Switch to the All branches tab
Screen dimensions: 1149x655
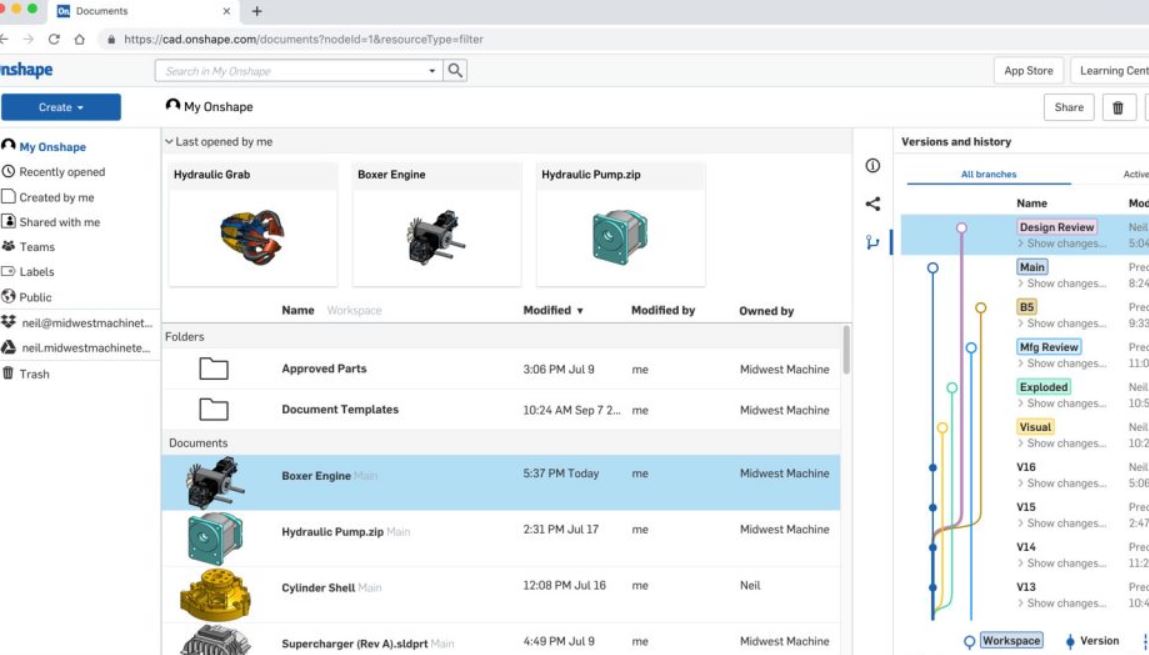pos(989,174)
